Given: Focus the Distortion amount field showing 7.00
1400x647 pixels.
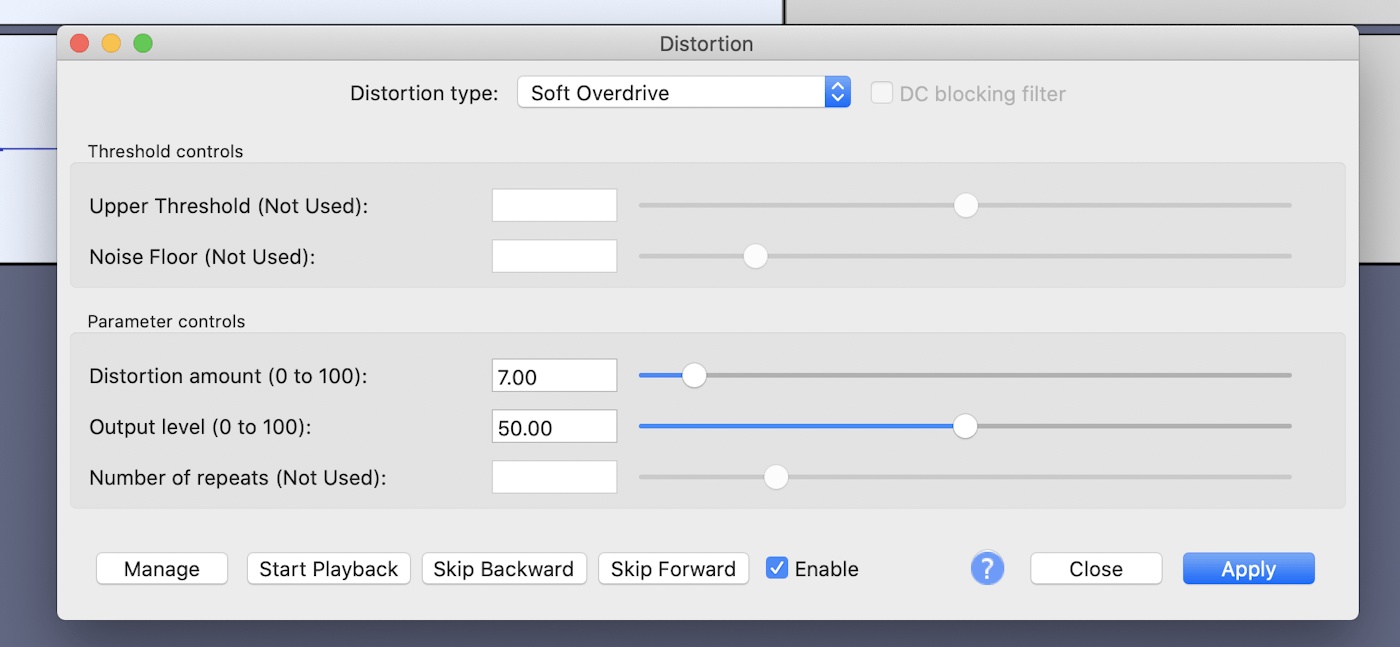Looking at the screenshot, I should point(555,376).
